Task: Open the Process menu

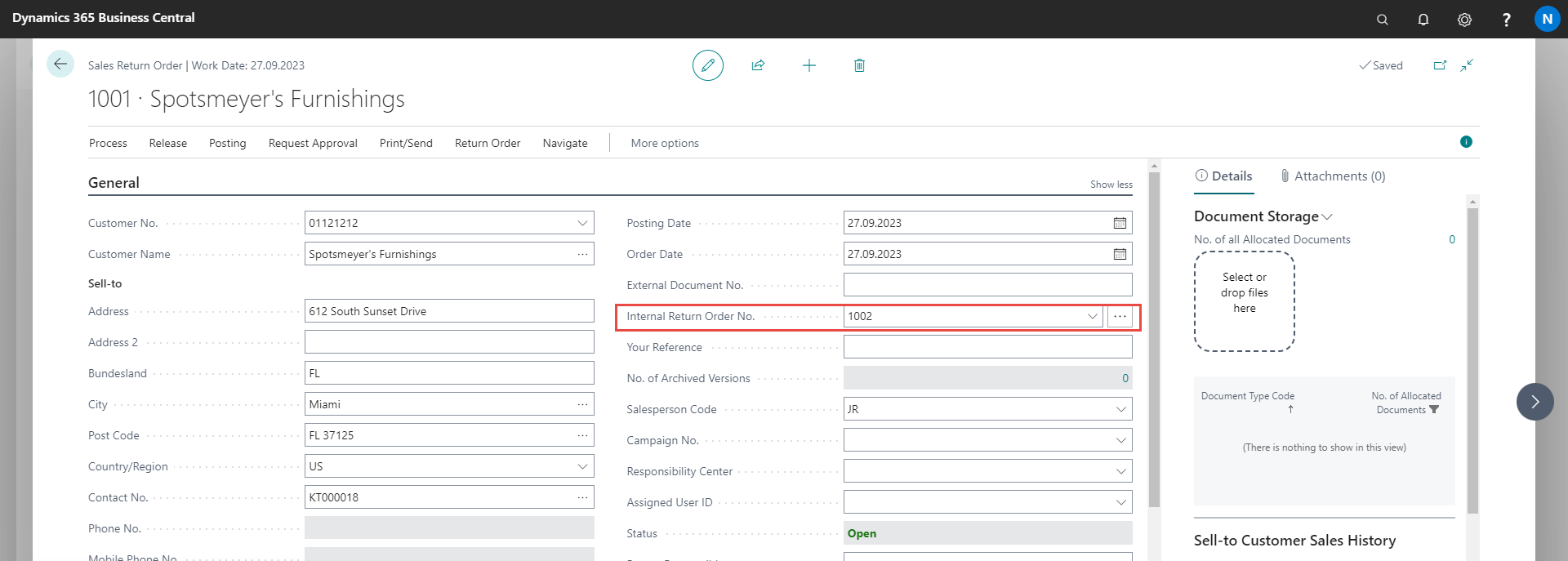Action: click(x=108, y=143)
